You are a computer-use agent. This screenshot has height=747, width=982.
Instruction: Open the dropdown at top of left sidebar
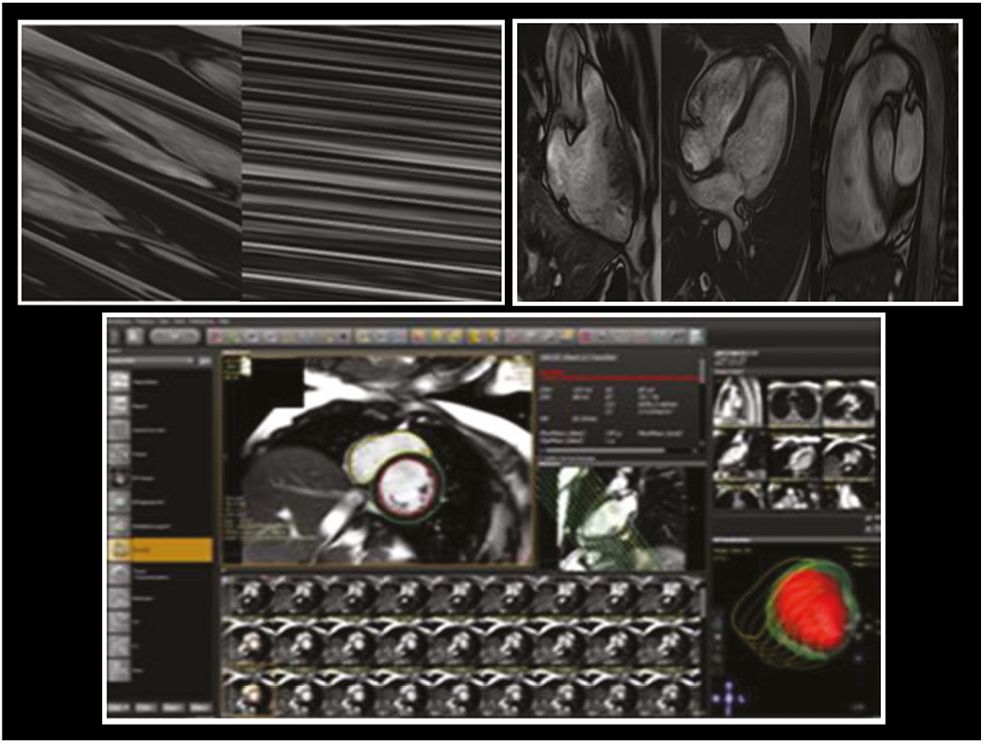[150, 360]
